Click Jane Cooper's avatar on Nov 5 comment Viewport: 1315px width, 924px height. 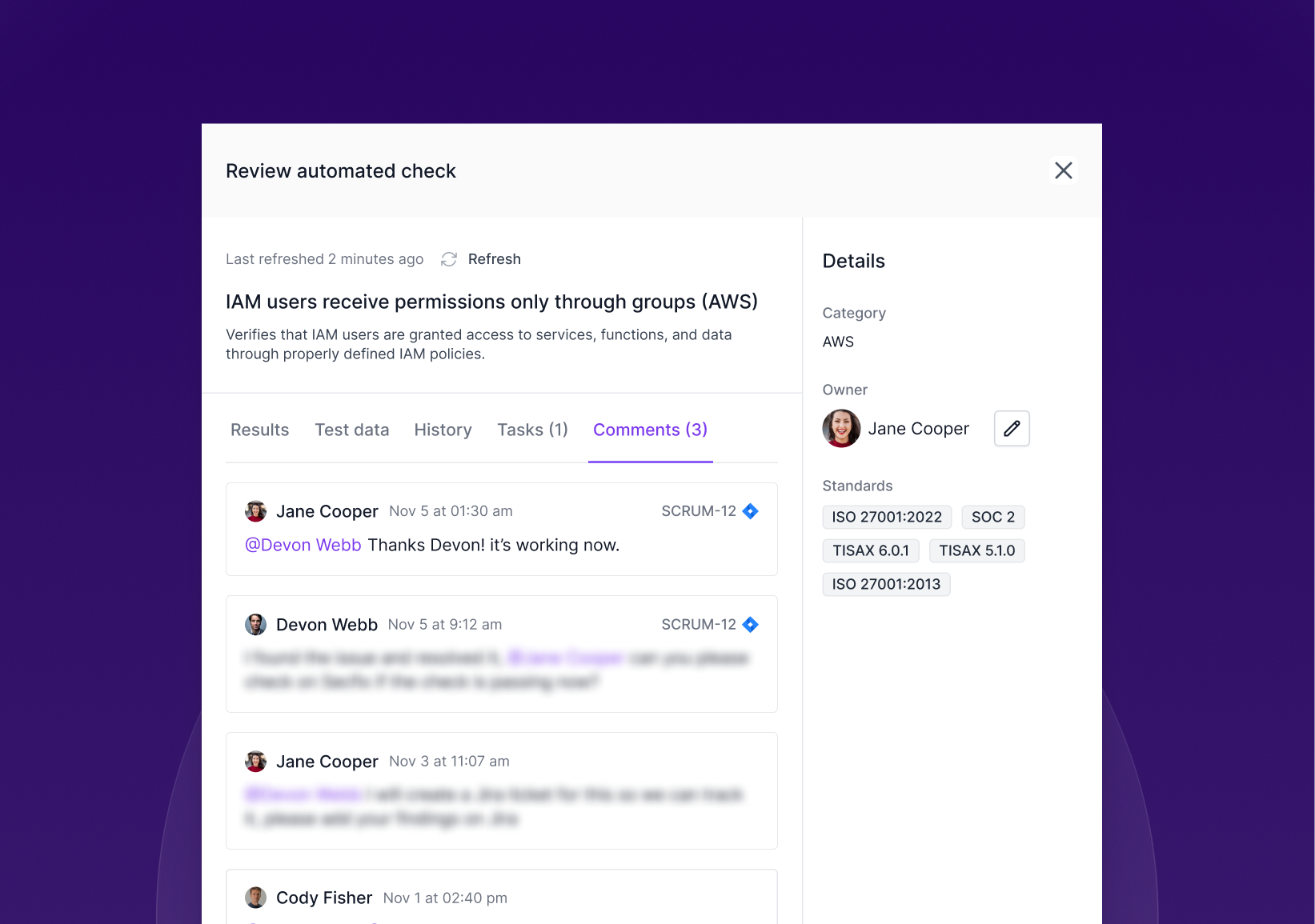pos(255,511)
